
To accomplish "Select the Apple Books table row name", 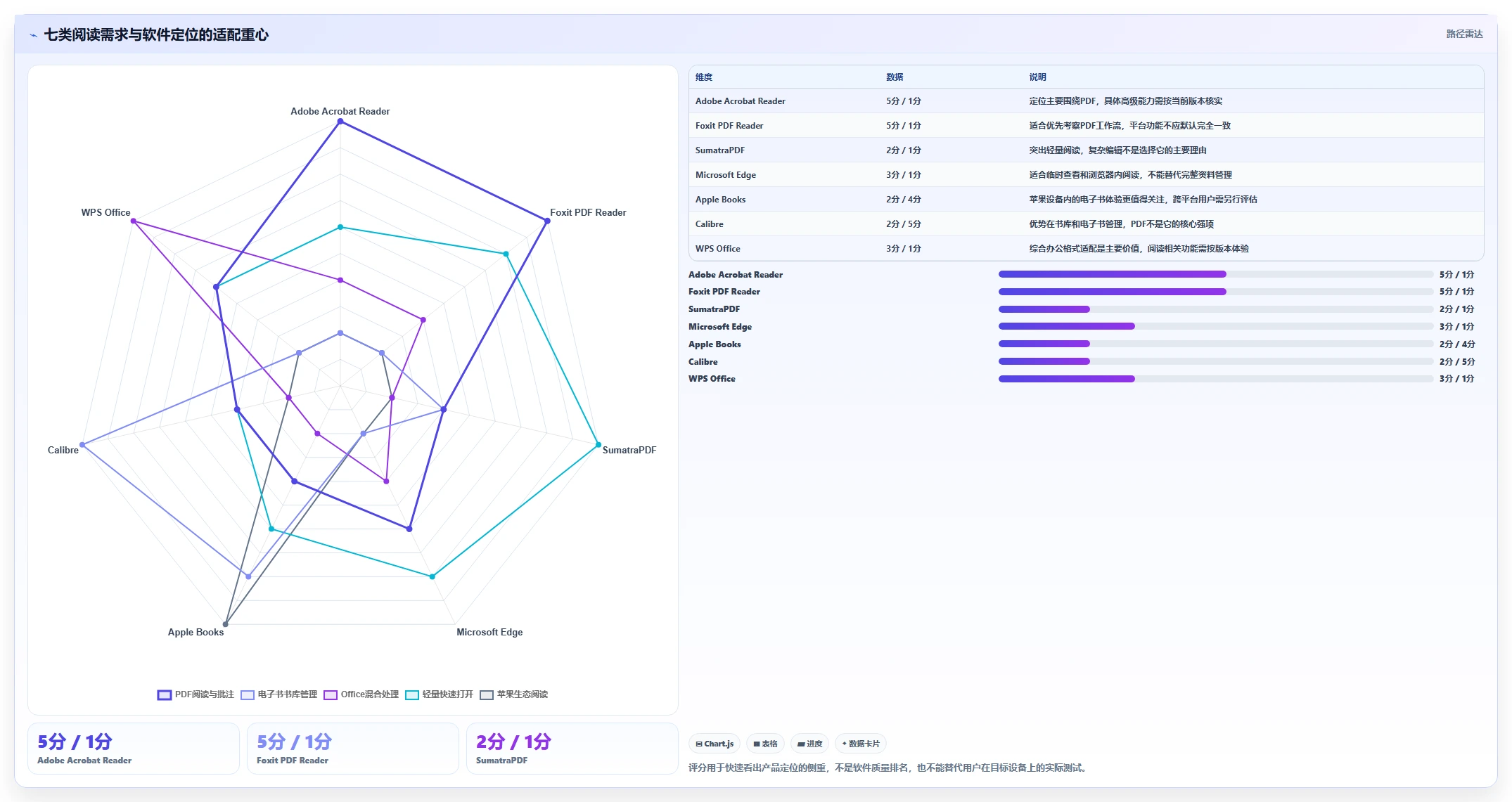I will (720, 200).
